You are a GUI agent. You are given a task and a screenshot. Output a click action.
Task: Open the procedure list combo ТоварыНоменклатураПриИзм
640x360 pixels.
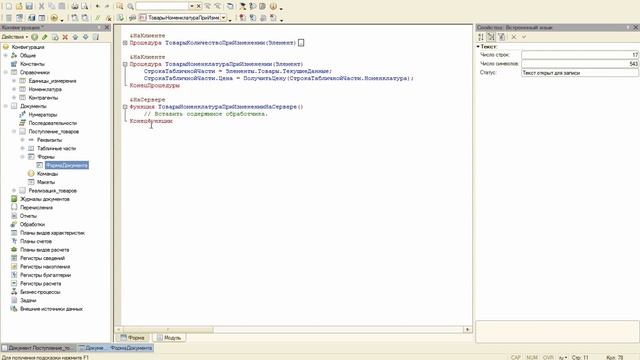click(x=183, y=18)
